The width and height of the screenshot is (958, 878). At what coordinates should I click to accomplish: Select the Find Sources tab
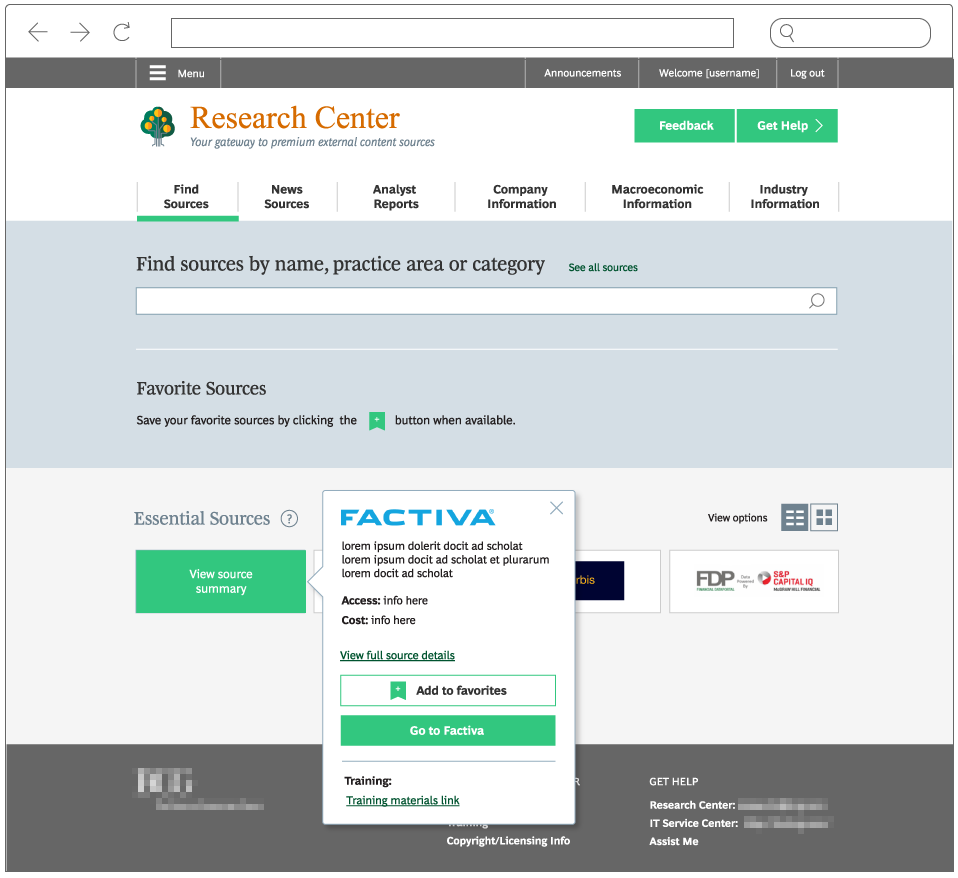186,197
